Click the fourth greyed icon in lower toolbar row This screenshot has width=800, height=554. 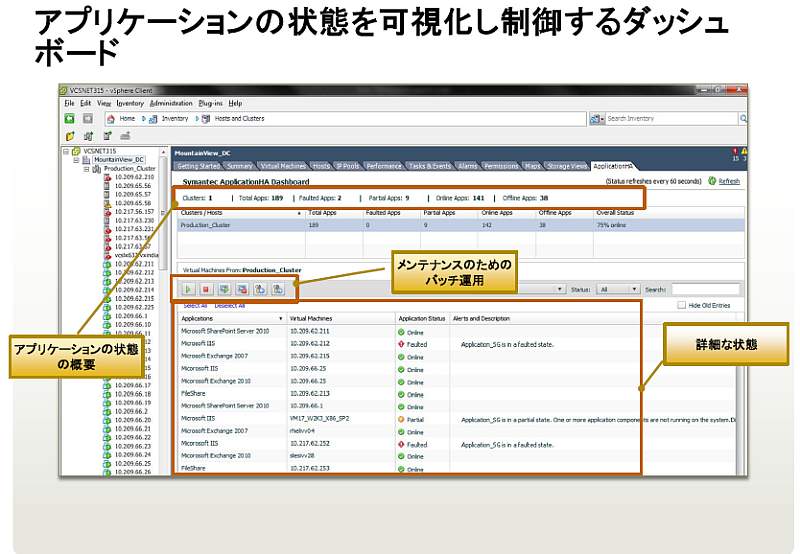(x=126, y=136)
